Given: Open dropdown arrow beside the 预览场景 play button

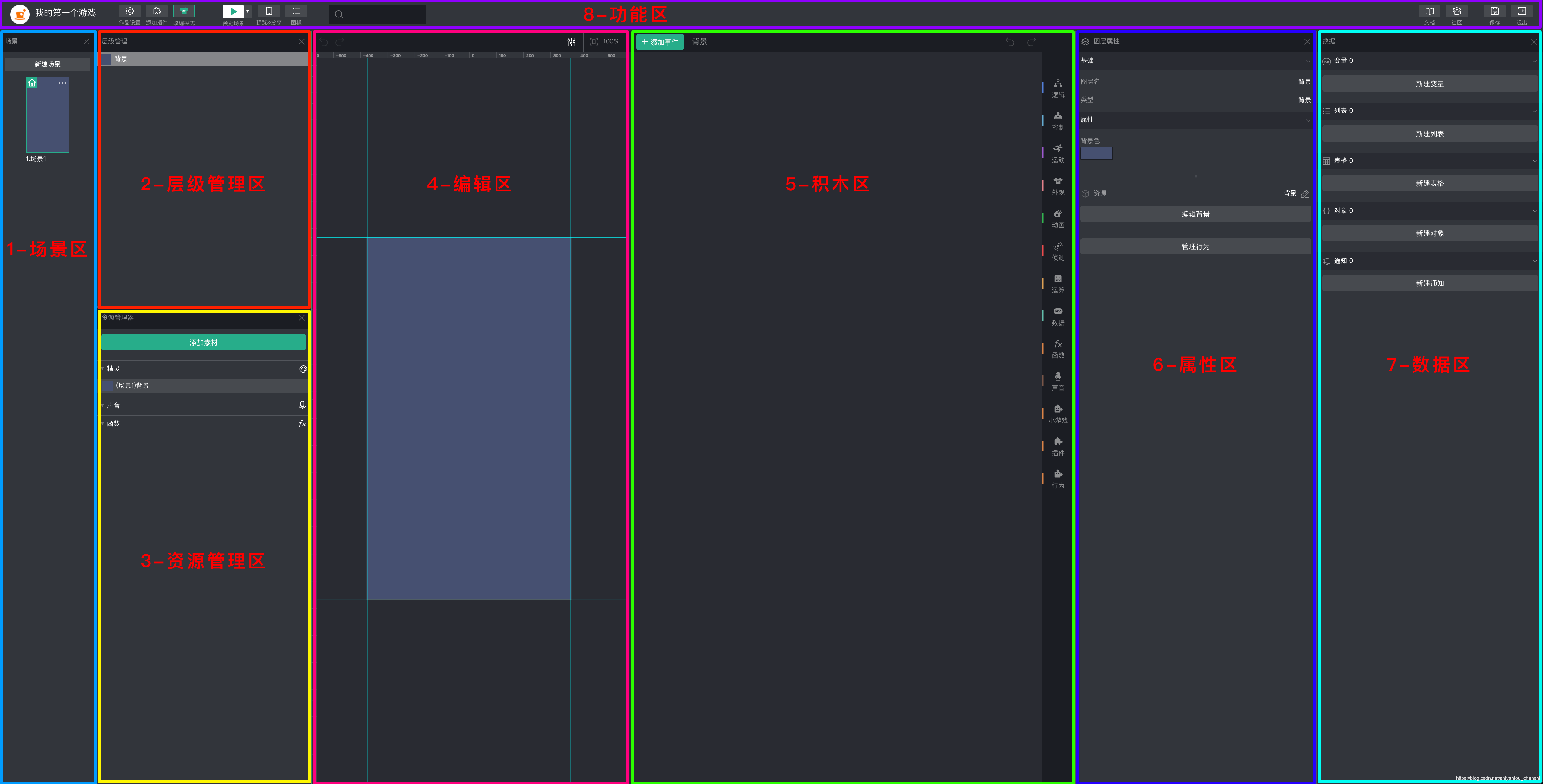Looking at the screenshot, I should 248,11.
